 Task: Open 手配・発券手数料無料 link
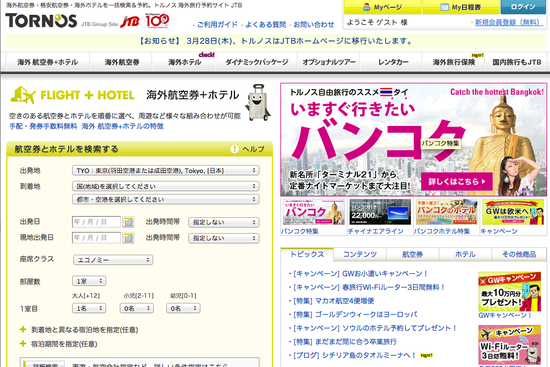[x=43, y=126]
